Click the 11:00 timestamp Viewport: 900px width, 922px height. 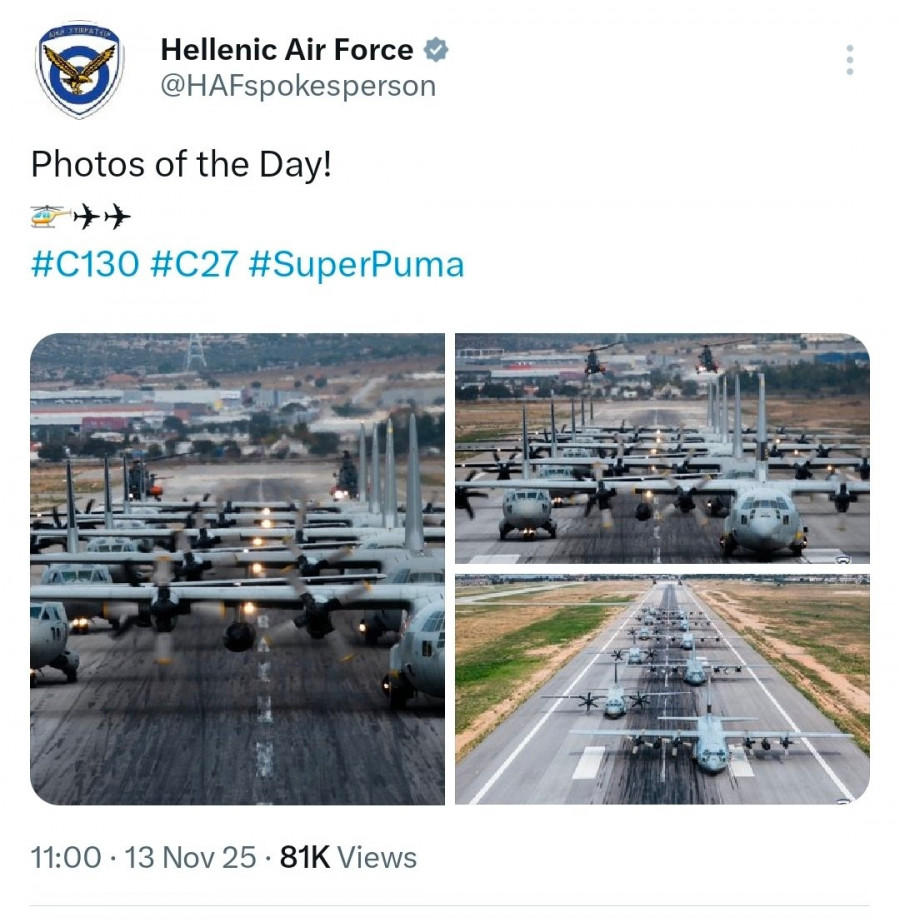66,858
